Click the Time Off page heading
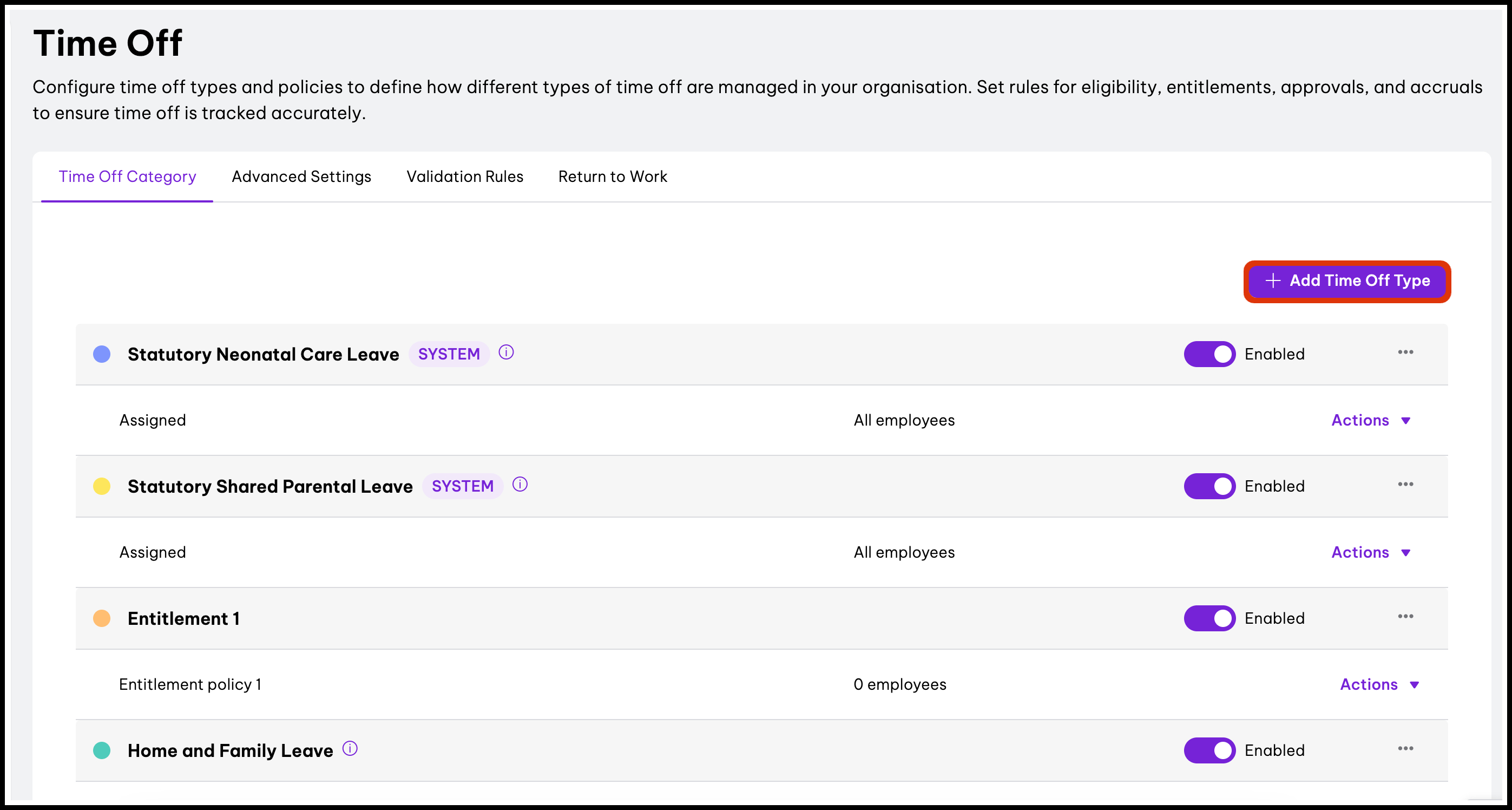This screenshot has height=810, width=1512. 107,43
